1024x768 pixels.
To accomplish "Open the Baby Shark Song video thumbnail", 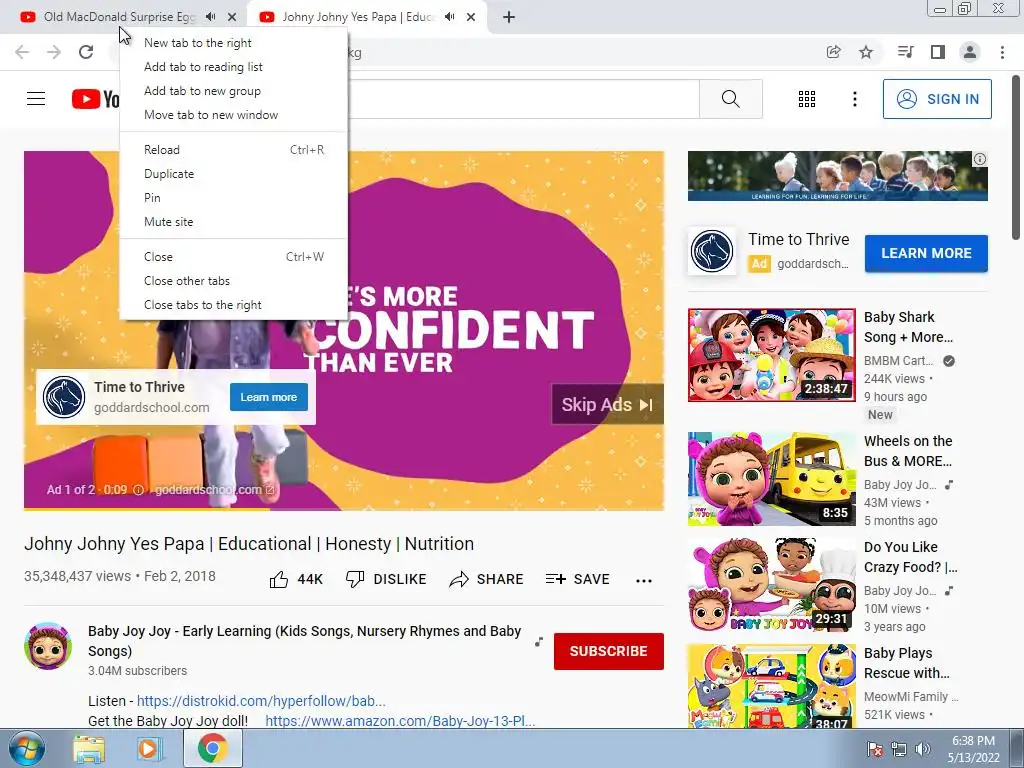I will (771, 355).
